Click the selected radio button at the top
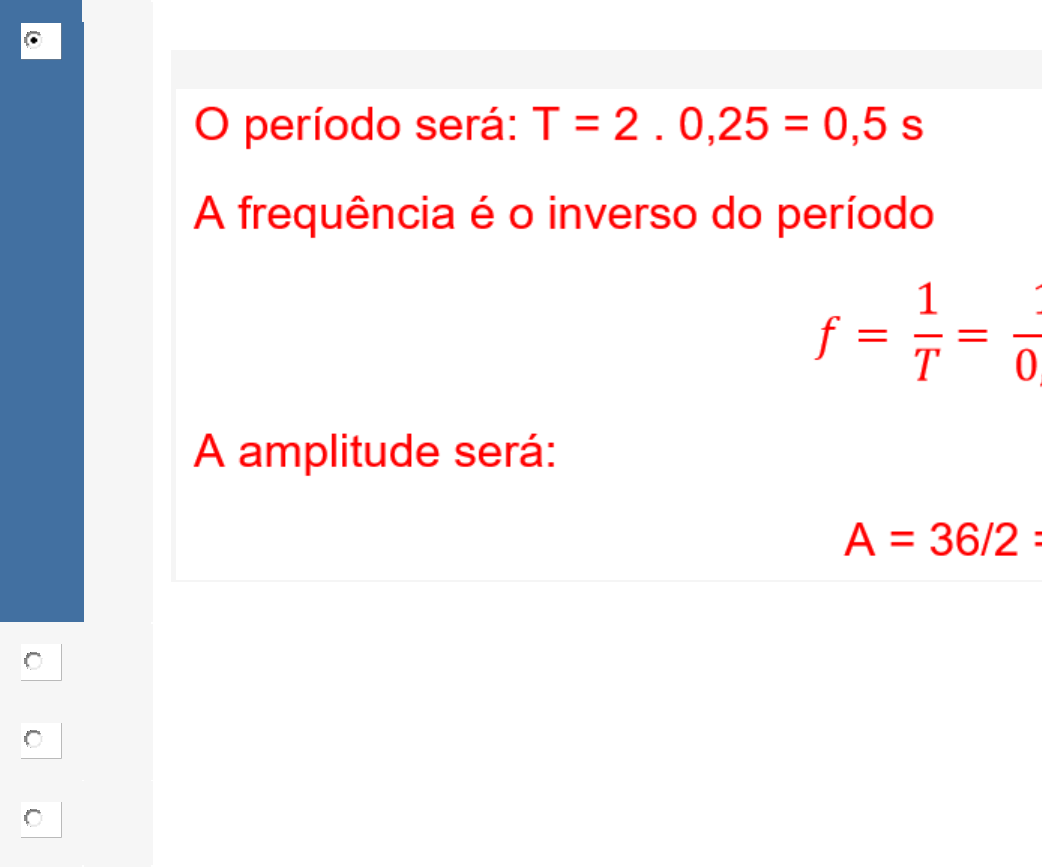 point(34,40)
